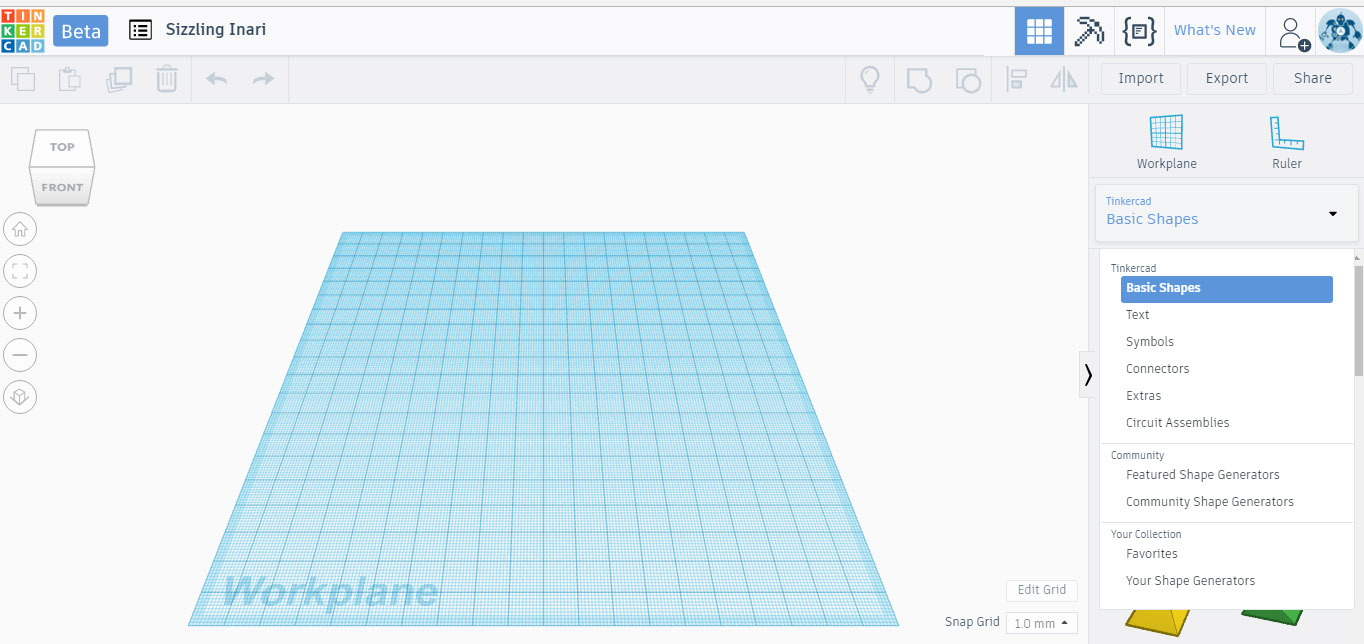Click the Group shapes icon
Screen dimensions: 1364x644
(x=919, y=80)
